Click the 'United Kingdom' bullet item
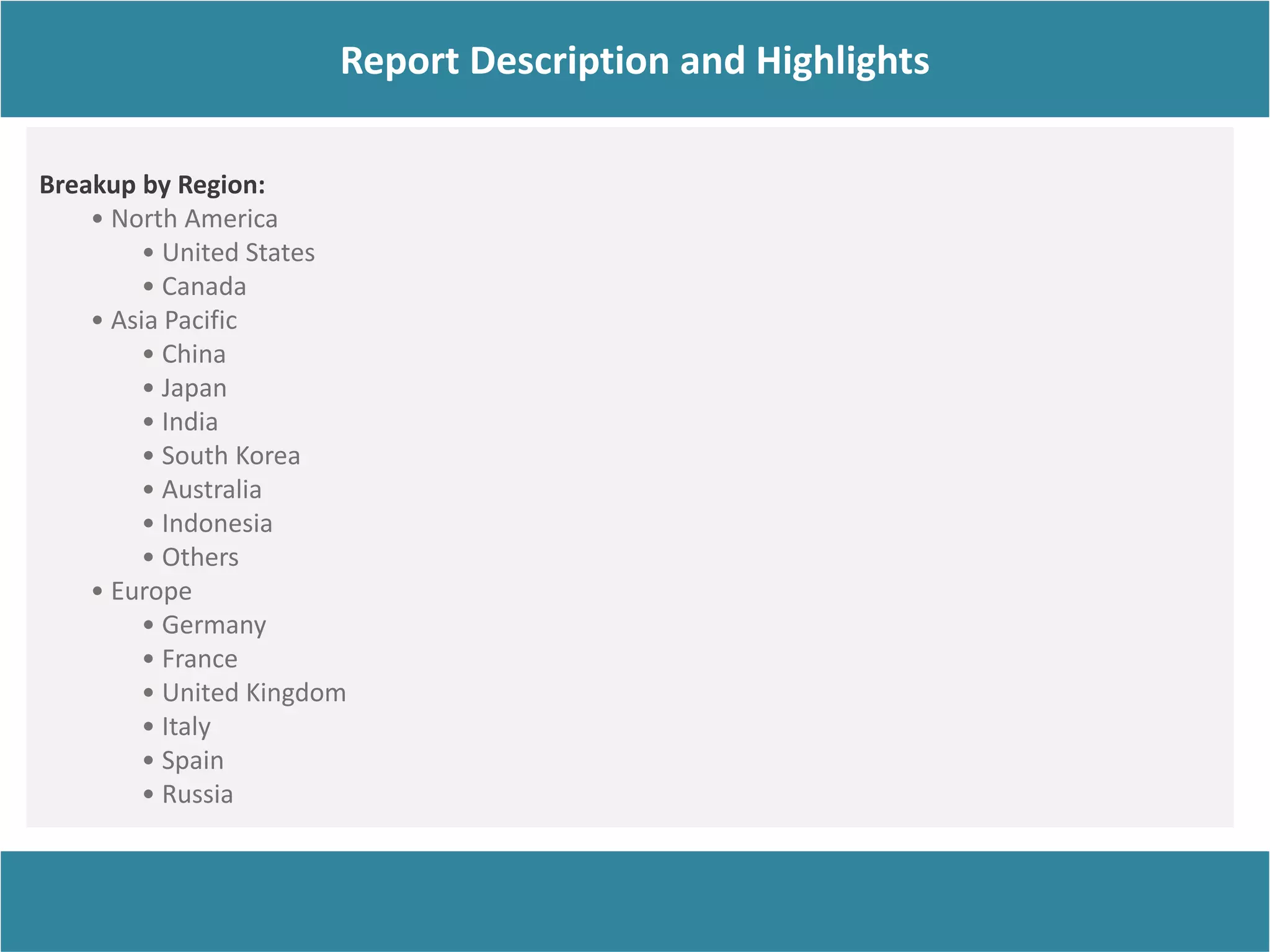Screen dimensions: 1270x952 254,694
